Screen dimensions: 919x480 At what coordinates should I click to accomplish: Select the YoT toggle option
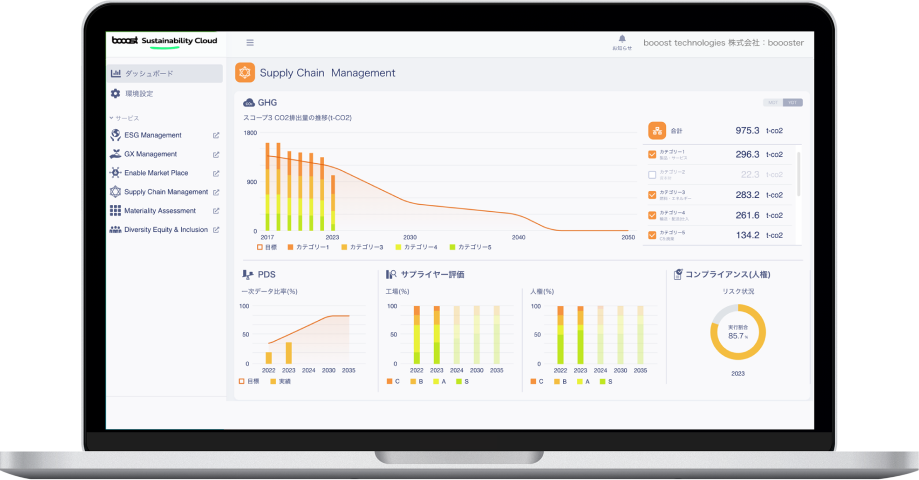(793, 102)
